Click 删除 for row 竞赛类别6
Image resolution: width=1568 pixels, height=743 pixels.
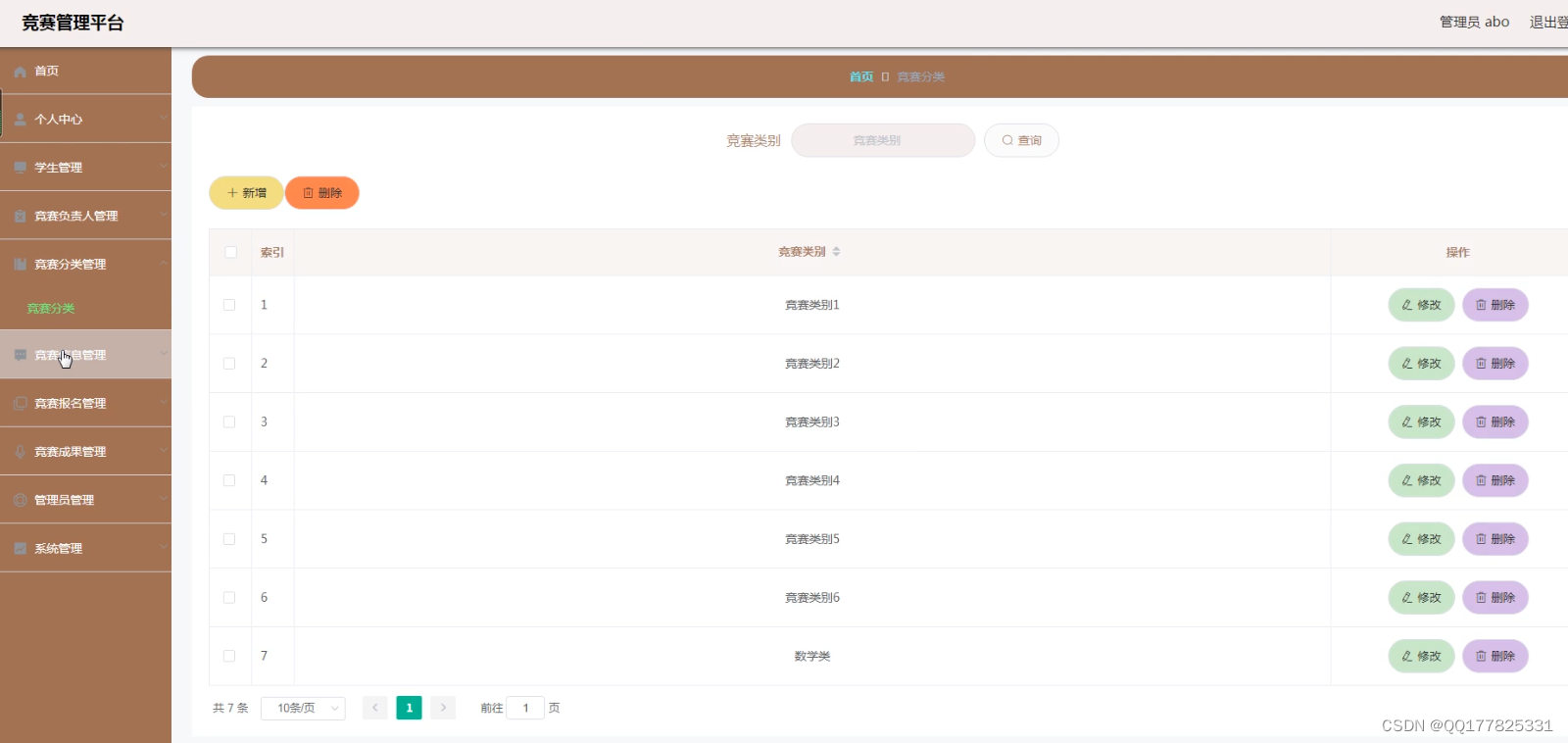click(x=1495, y=597)
